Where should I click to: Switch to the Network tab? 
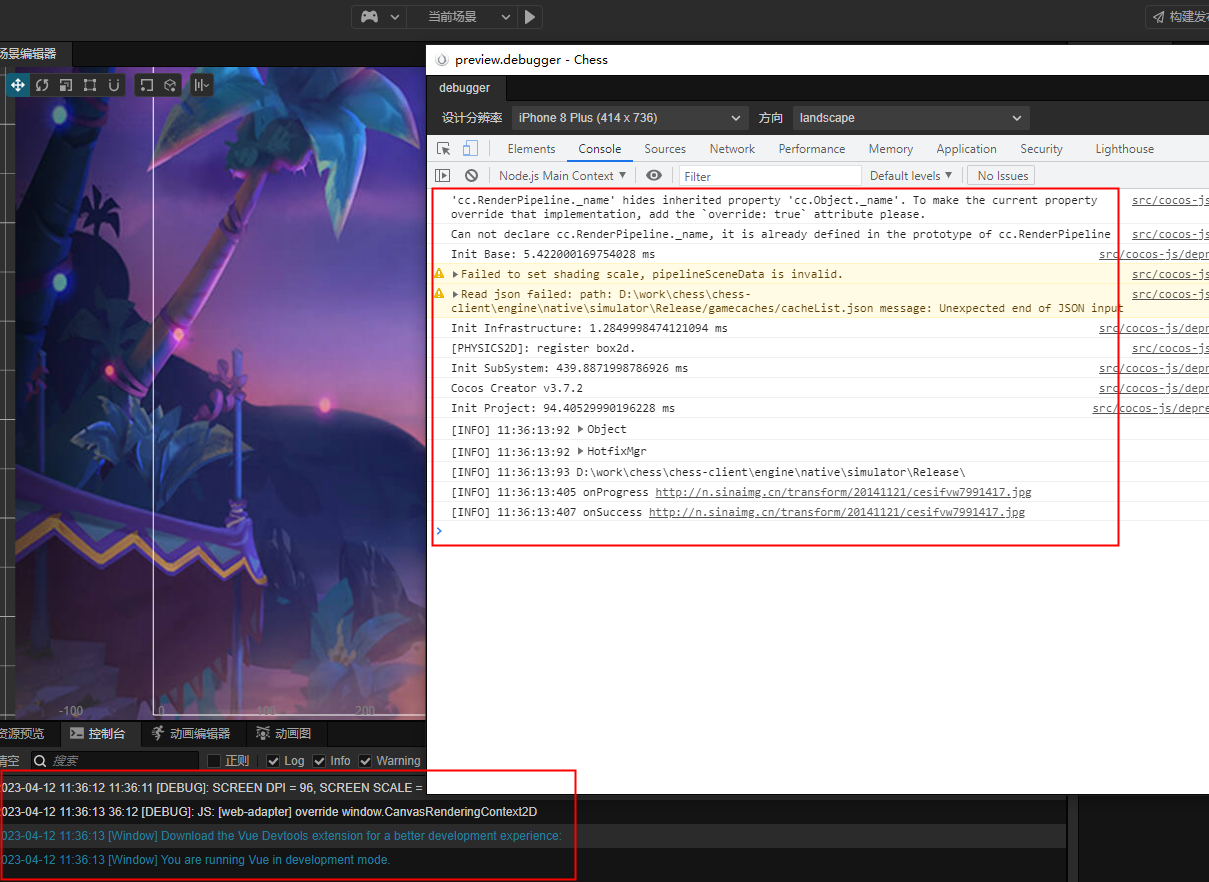point(732,149)
